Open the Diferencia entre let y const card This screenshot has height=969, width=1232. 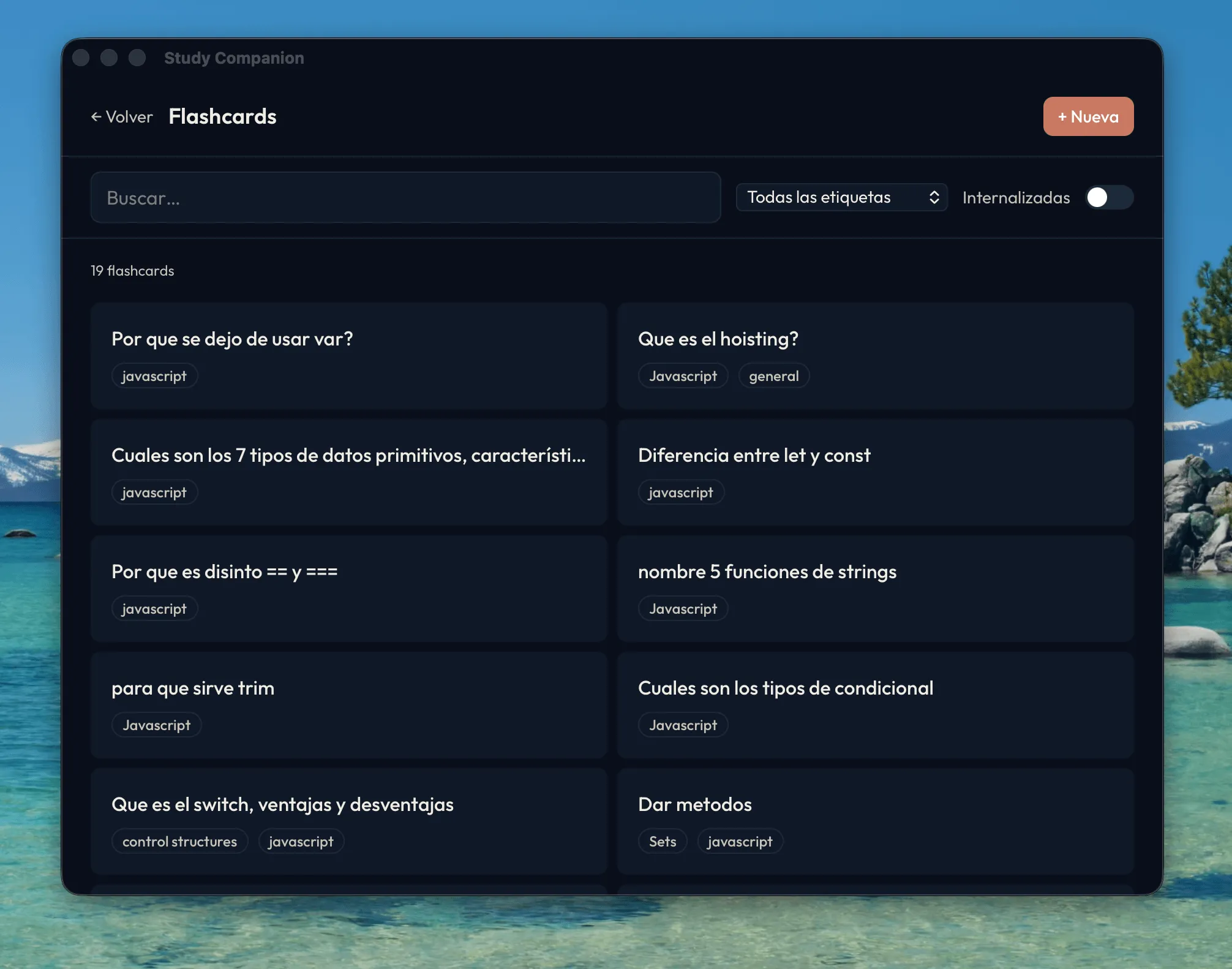[875, 472]
